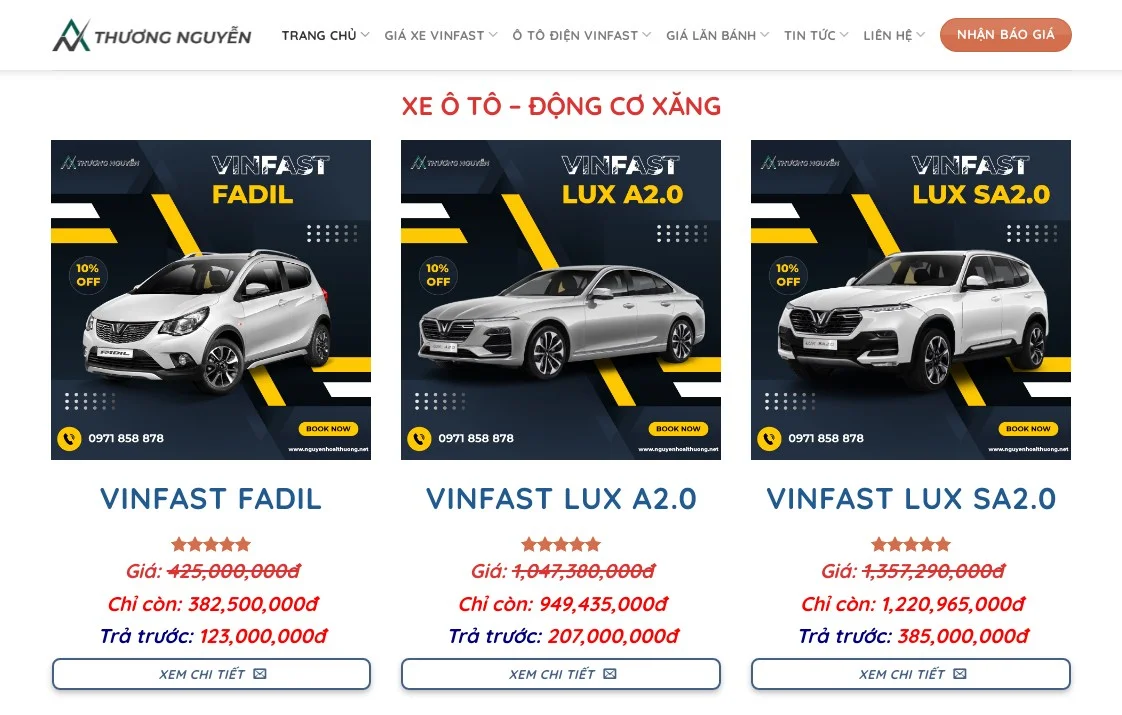Click the Thương Nguyễn logo
The height and width of the screenshot is (715, 1122).
tap(152, 35)
